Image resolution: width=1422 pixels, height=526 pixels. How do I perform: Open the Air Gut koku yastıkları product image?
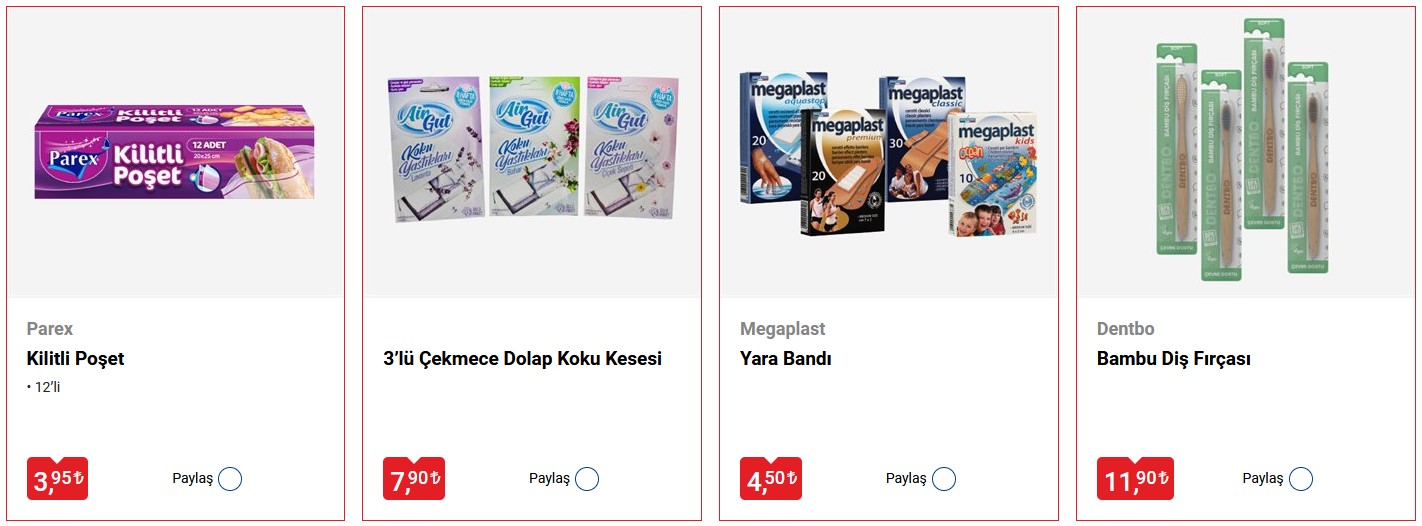click(x=532, y=148)
